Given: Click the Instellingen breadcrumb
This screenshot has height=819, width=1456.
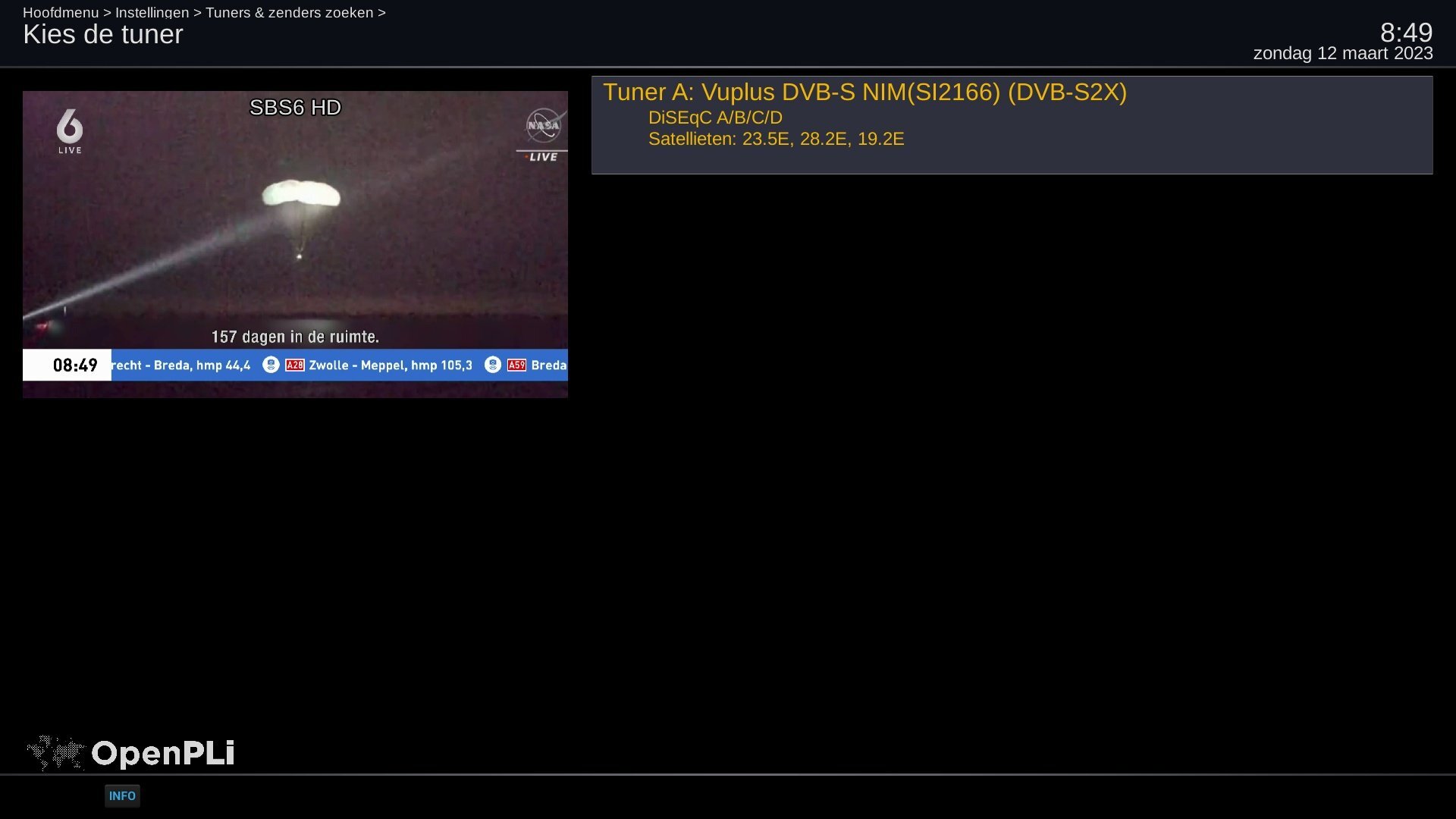Looking at the screenshot, I should (152, 12).
